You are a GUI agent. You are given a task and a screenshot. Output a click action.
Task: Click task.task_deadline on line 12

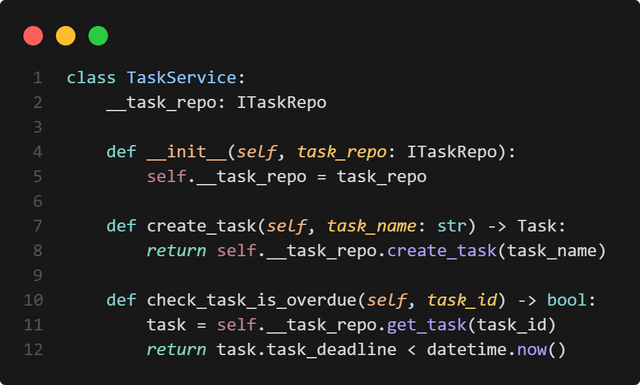306,350
